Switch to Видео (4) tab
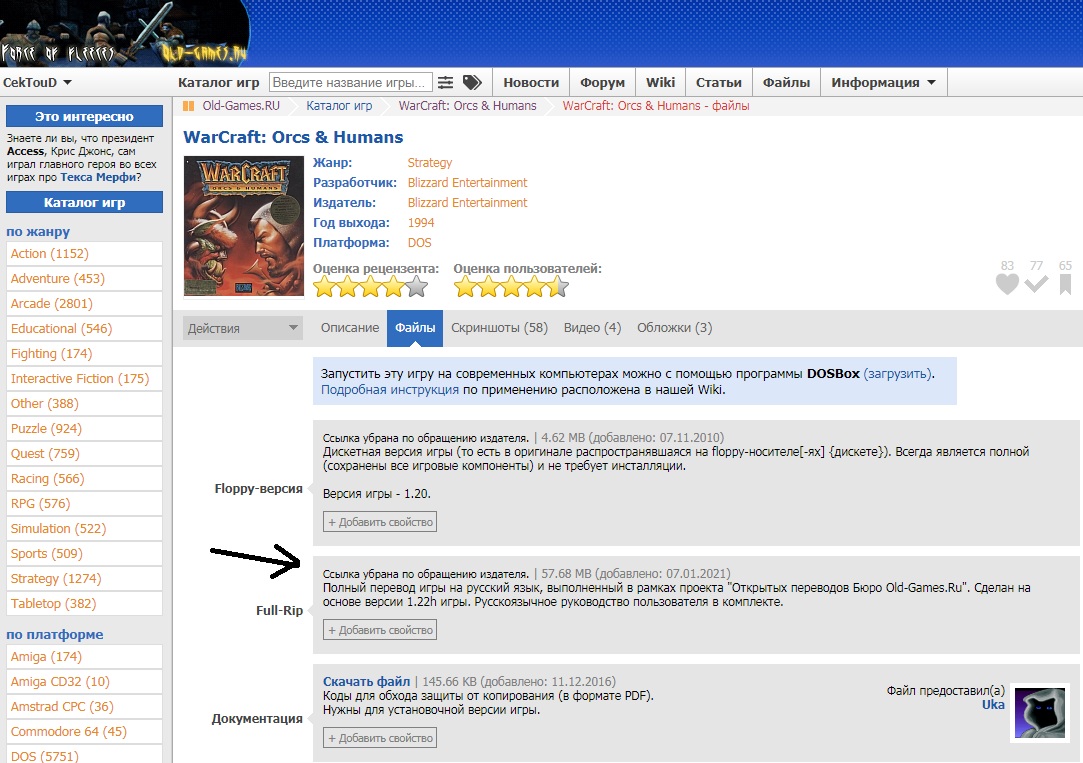1083x763 pixels. click(593, 327)
